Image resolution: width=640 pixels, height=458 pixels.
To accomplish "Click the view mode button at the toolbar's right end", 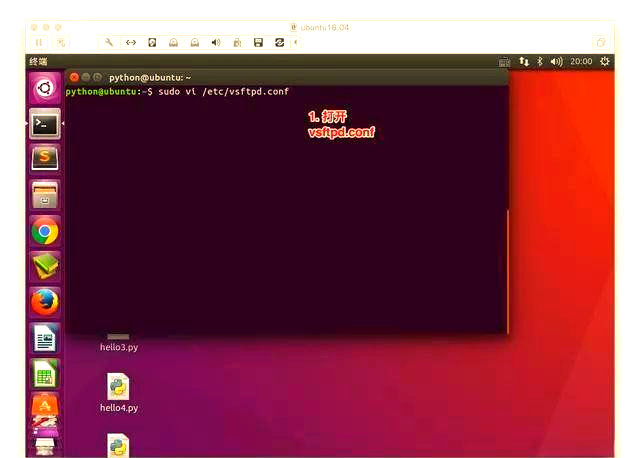I will (x=601, y=42).
